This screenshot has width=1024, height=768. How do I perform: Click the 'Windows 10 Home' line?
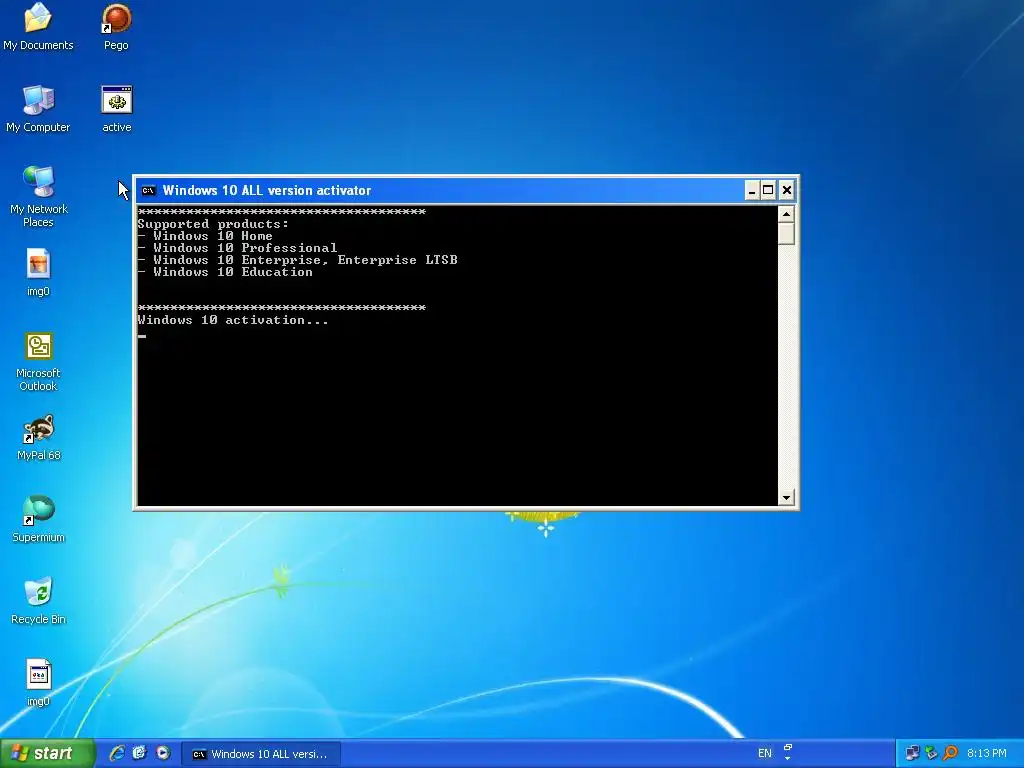tap(205, 236)
